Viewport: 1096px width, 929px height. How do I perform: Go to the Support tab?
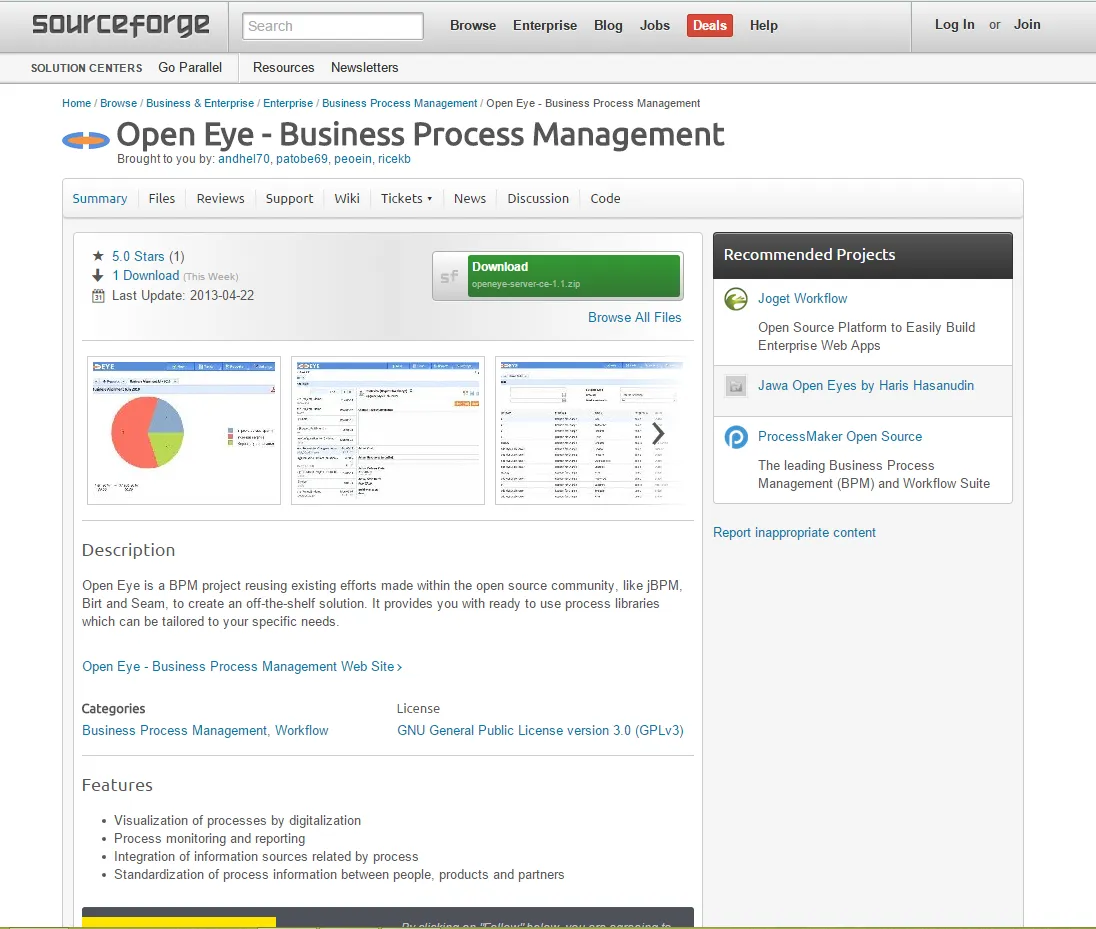[289, 199]
